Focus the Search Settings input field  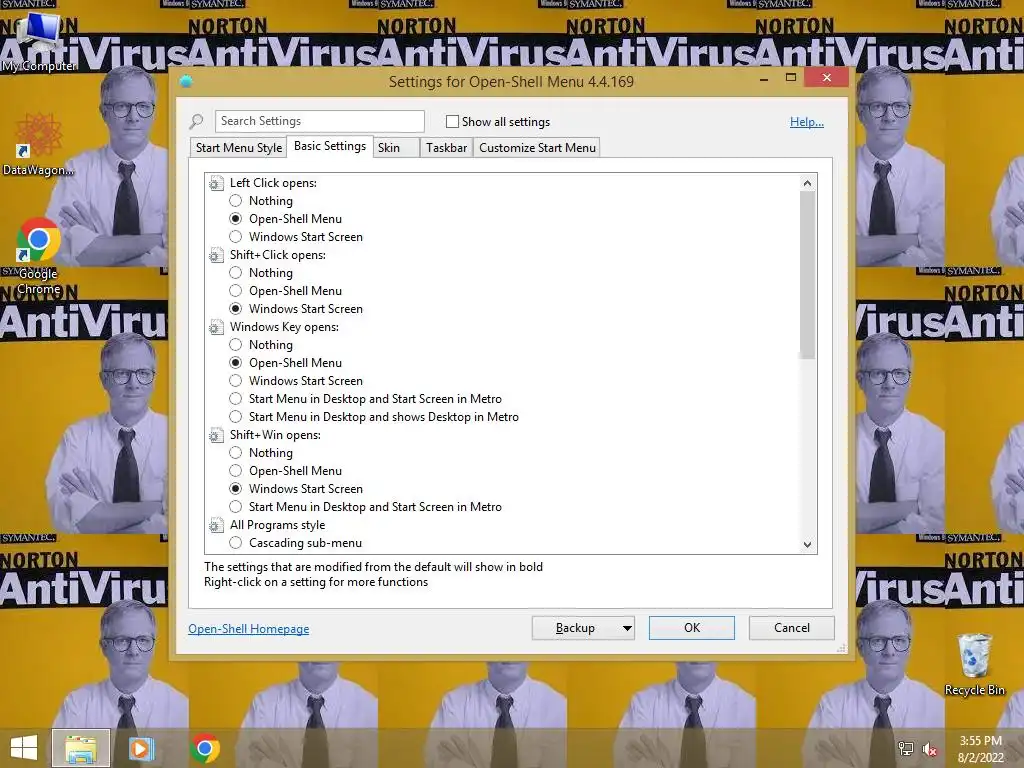click(319, 121)
